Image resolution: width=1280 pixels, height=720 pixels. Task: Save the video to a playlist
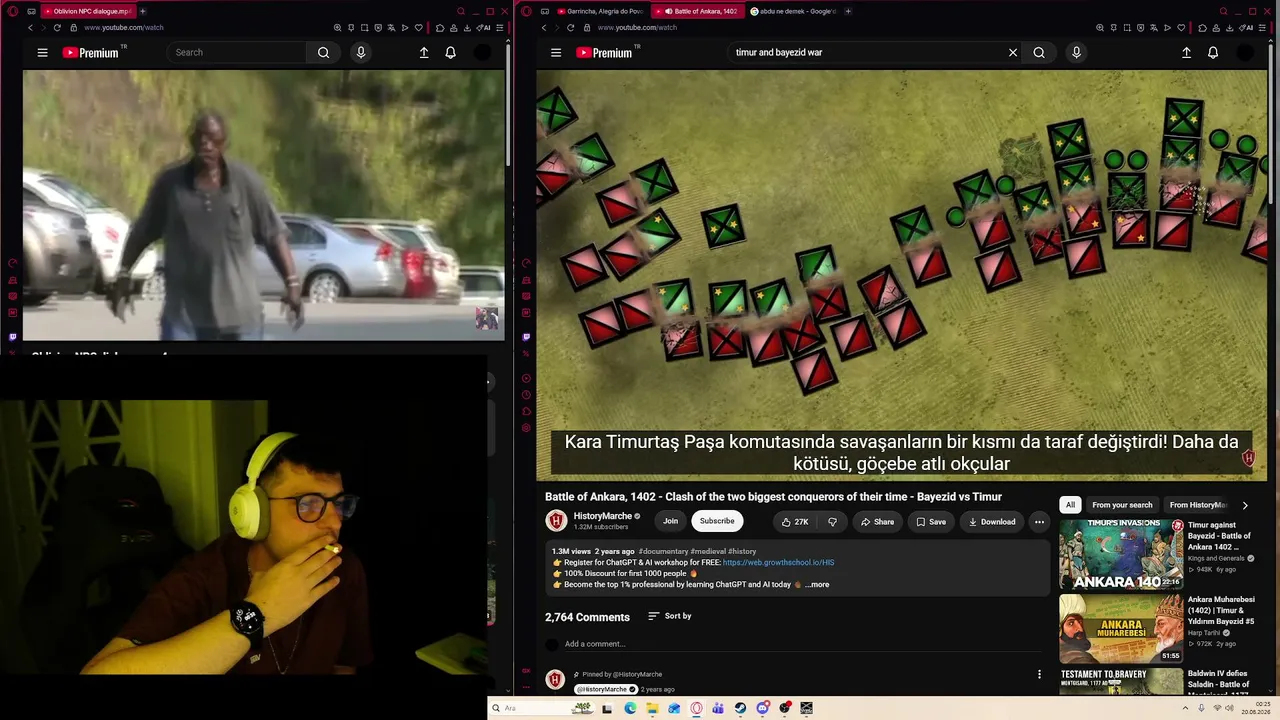[x=931, y=522]
